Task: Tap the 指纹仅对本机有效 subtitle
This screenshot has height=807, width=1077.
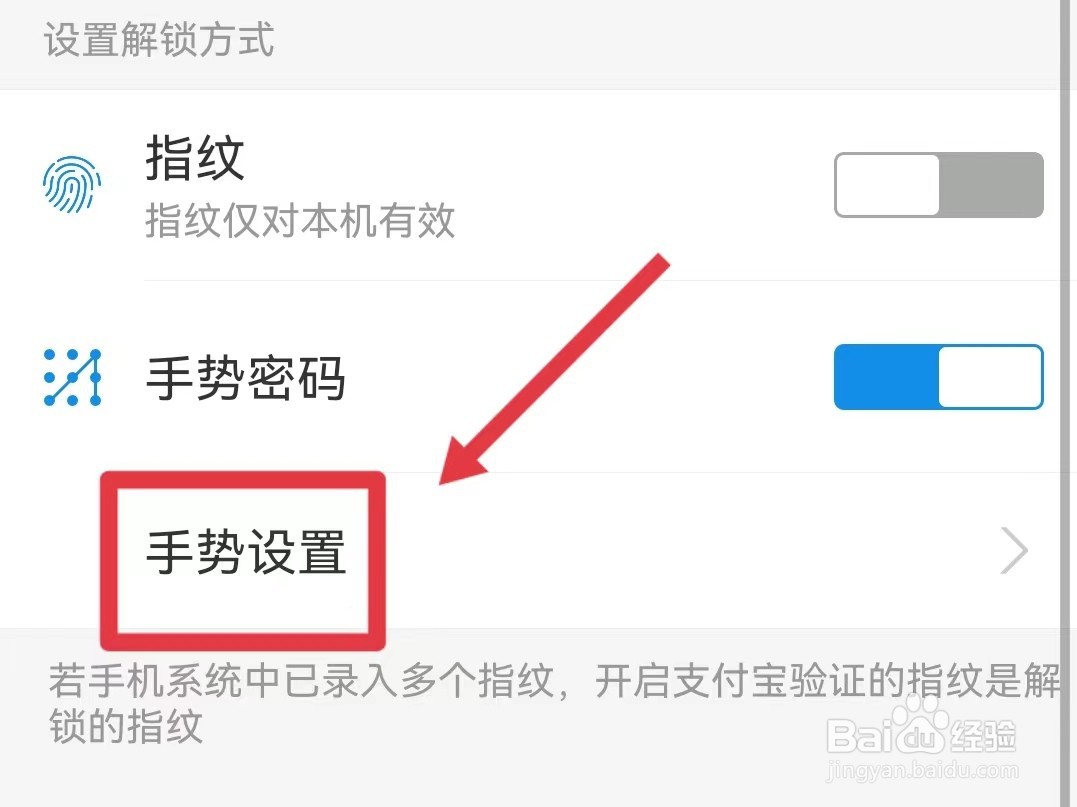Action: [x=300, y=220]
